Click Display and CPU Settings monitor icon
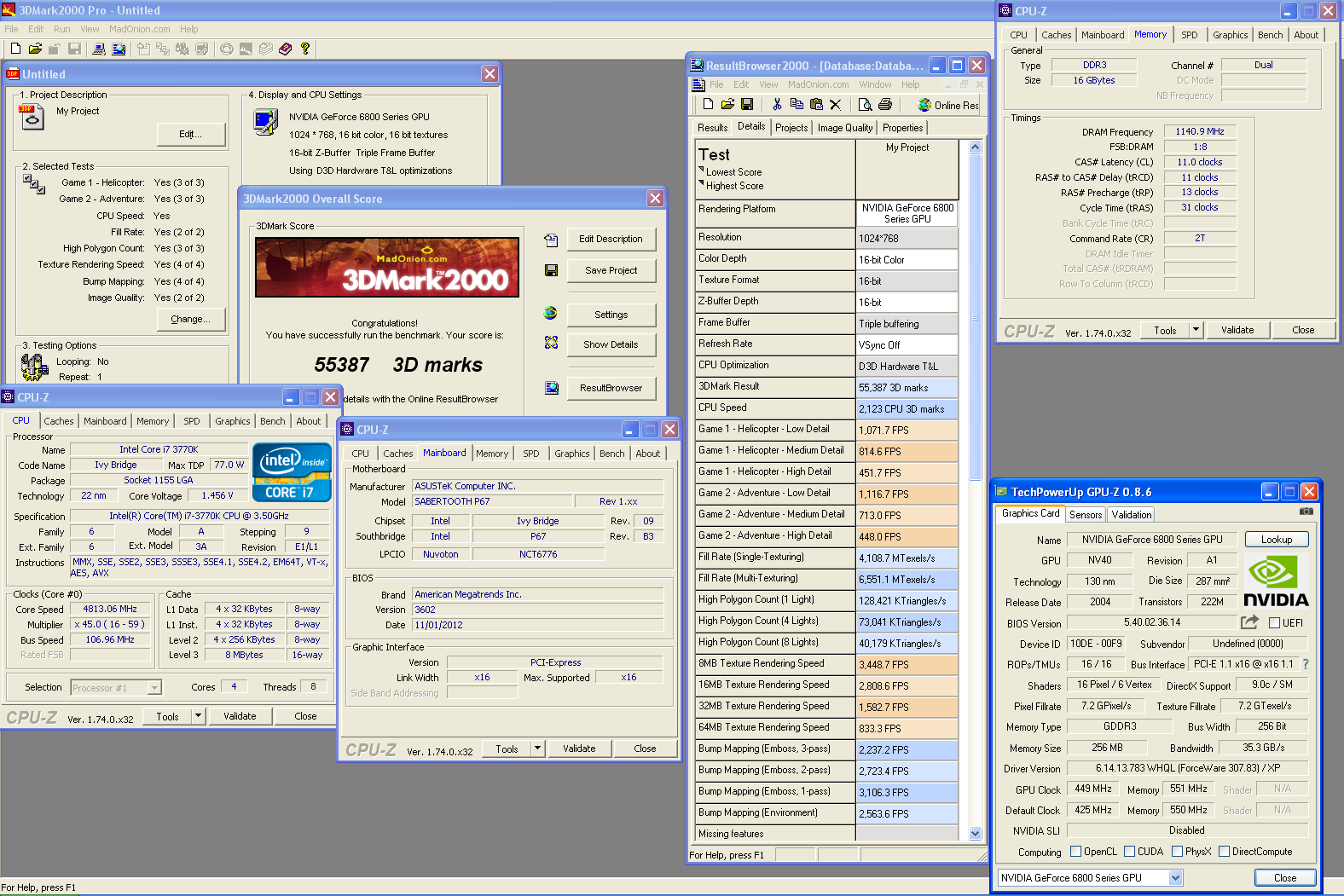1344x896 pixels. coord(266,123)
